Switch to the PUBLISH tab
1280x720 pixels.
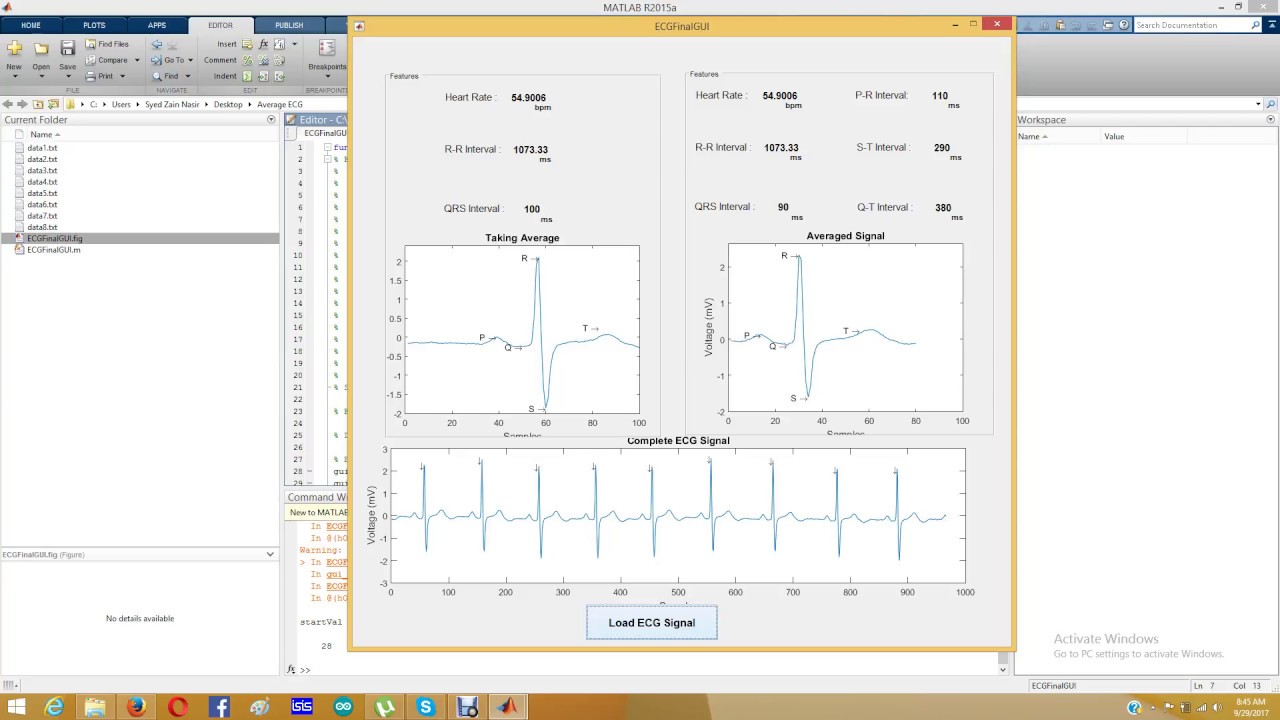coord(289,25)
